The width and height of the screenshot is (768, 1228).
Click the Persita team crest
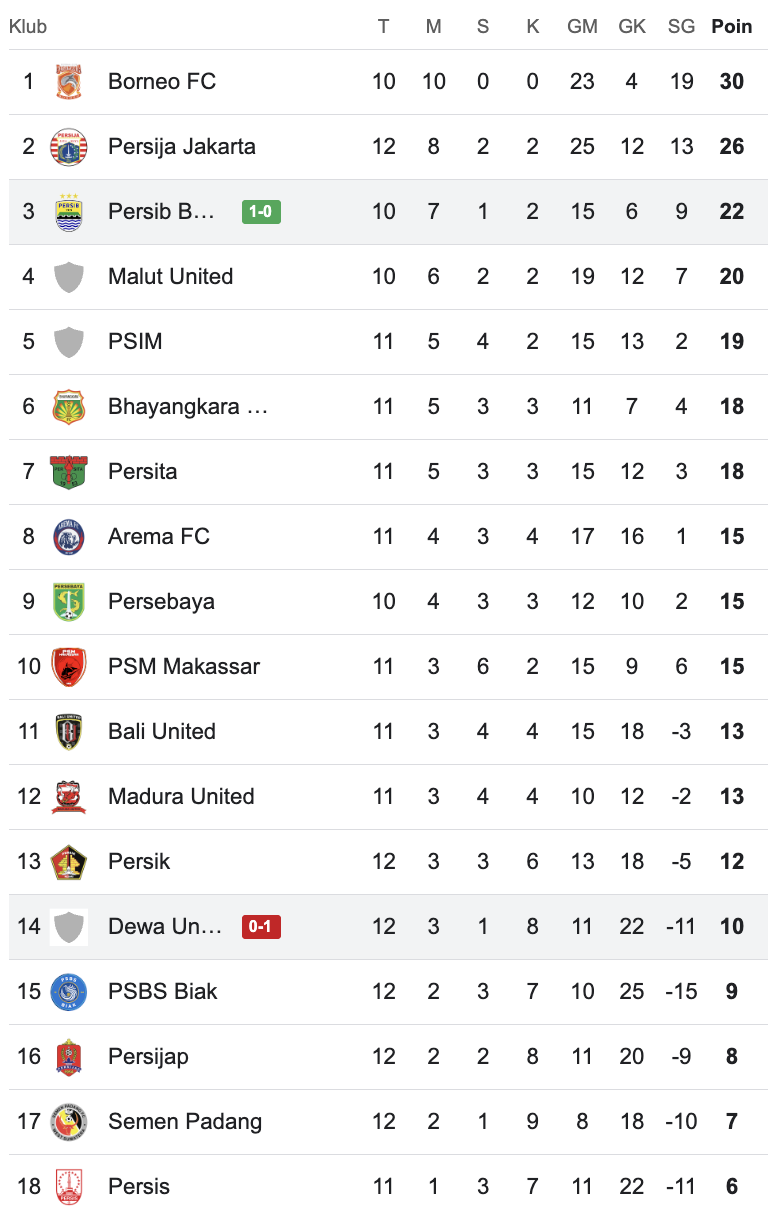click(69, 471)
